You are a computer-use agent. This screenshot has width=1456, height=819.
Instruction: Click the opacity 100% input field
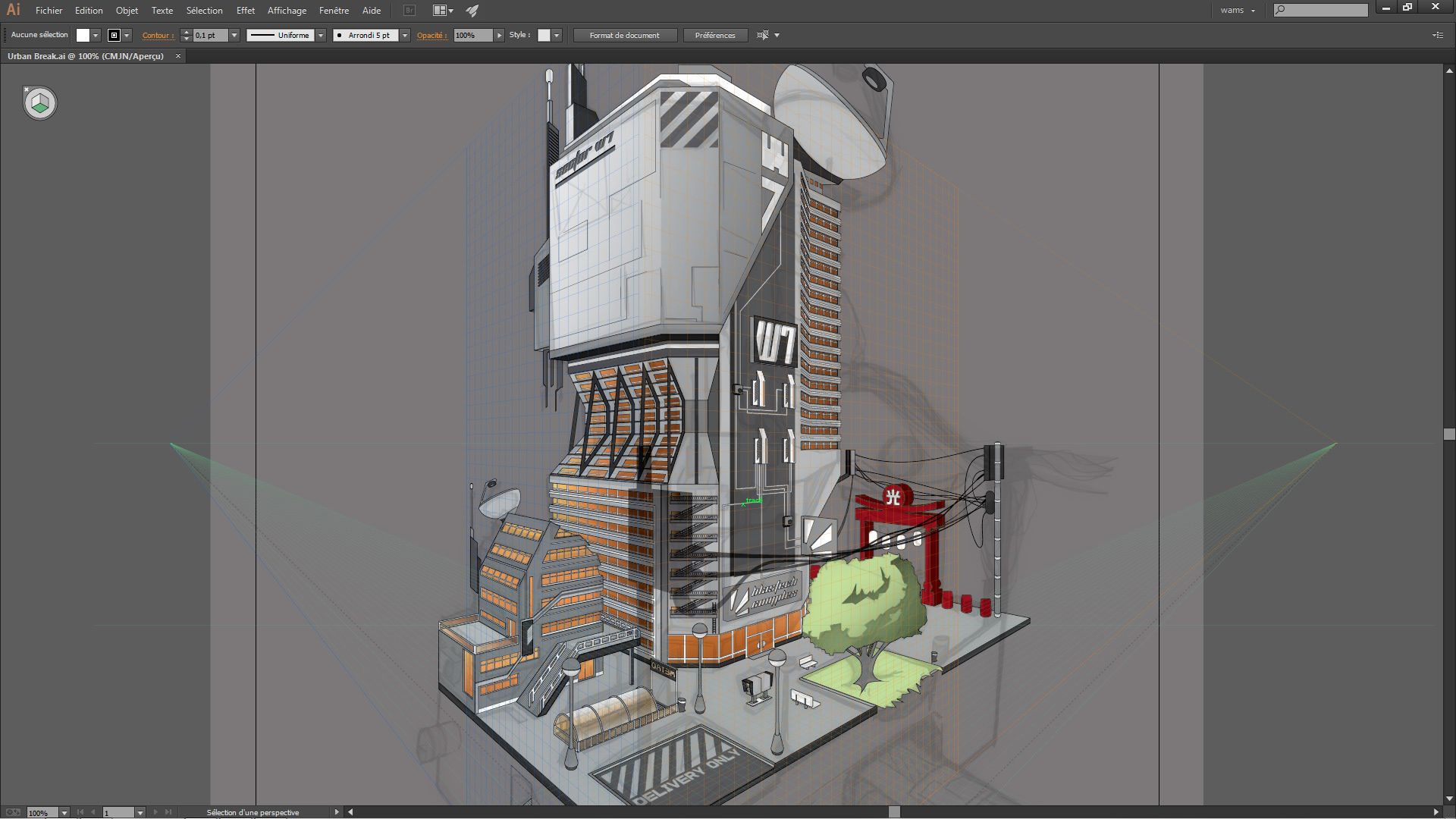(473, 35)
